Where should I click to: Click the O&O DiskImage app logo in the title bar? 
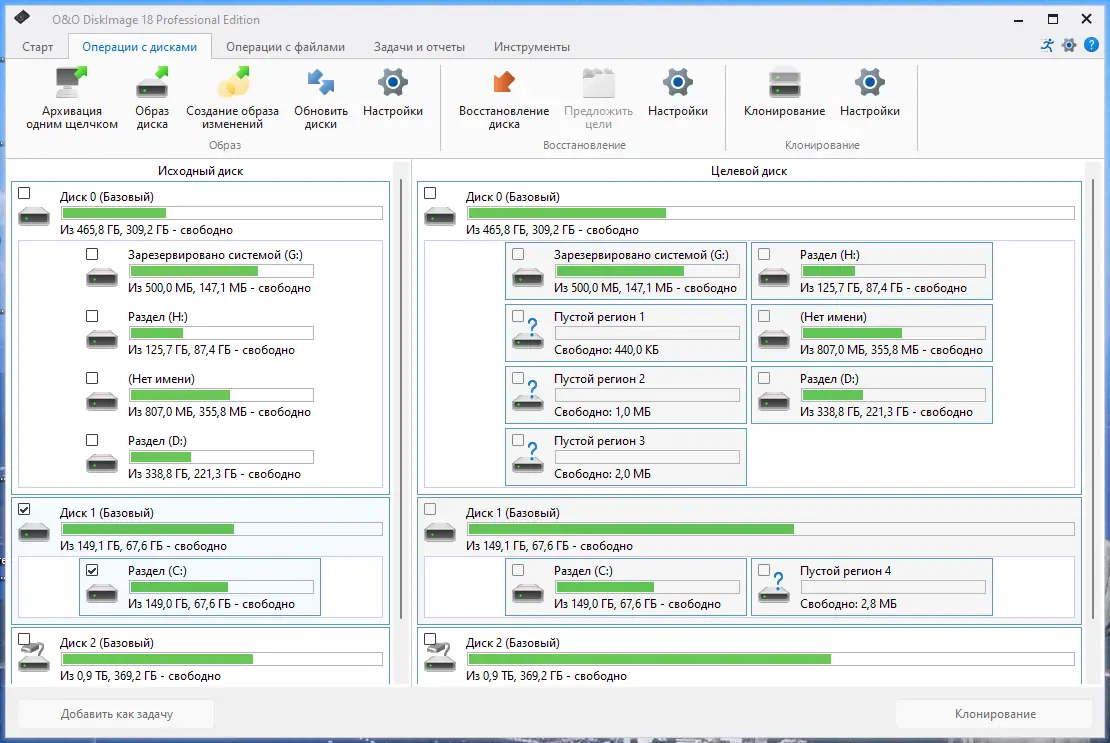[22, 17]
